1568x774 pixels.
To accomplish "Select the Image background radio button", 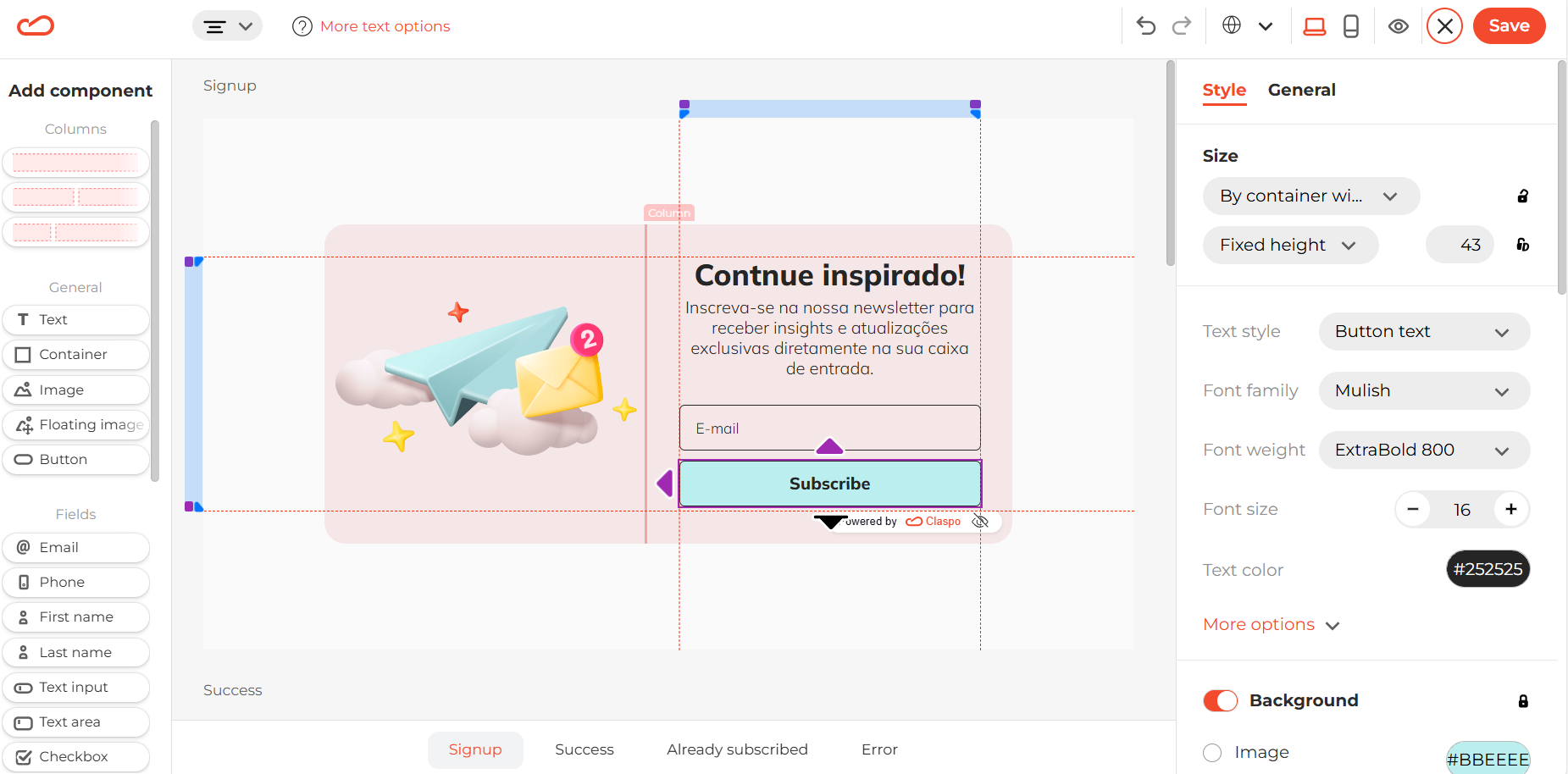I will coord(1212,752).
